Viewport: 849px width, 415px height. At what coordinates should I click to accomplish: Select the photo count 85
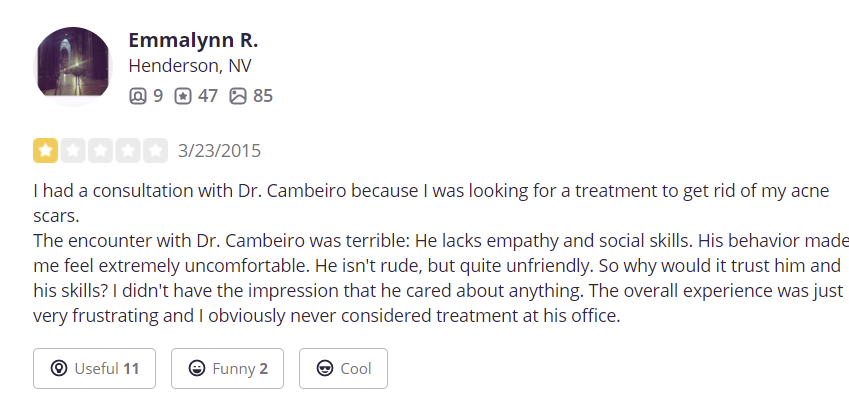coord(263,96)
